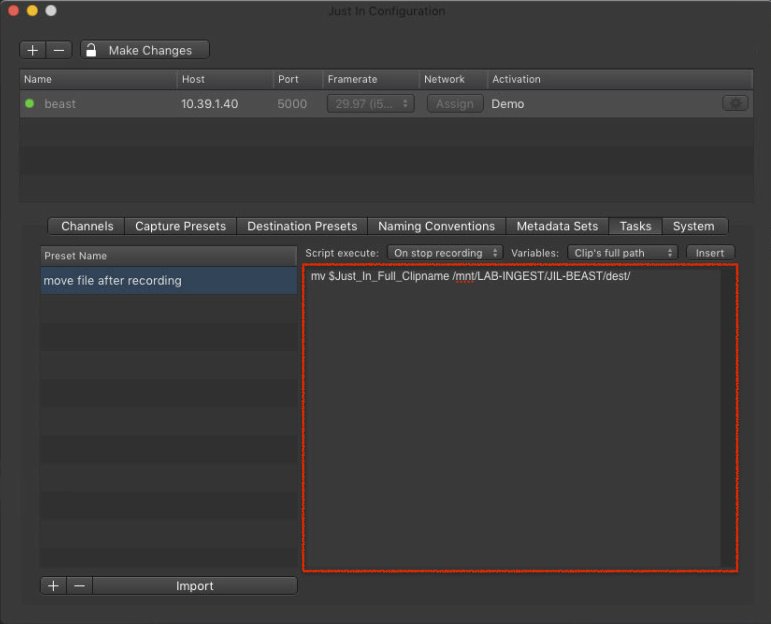Click the Activation column header
Screen dimensions: 771x624
620,79
